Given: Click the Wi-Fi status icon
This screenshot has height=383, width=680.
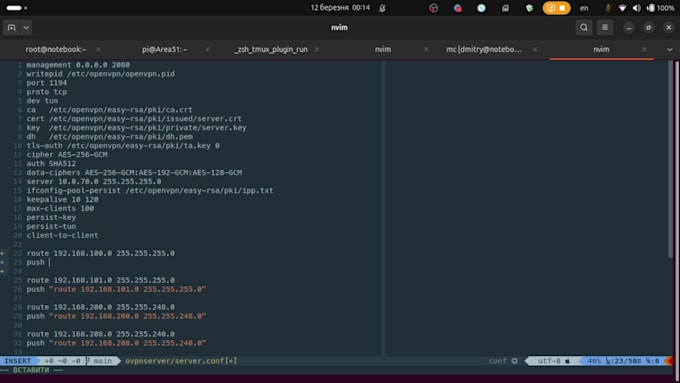Looking at the screenshot, I should click(622, 8).
